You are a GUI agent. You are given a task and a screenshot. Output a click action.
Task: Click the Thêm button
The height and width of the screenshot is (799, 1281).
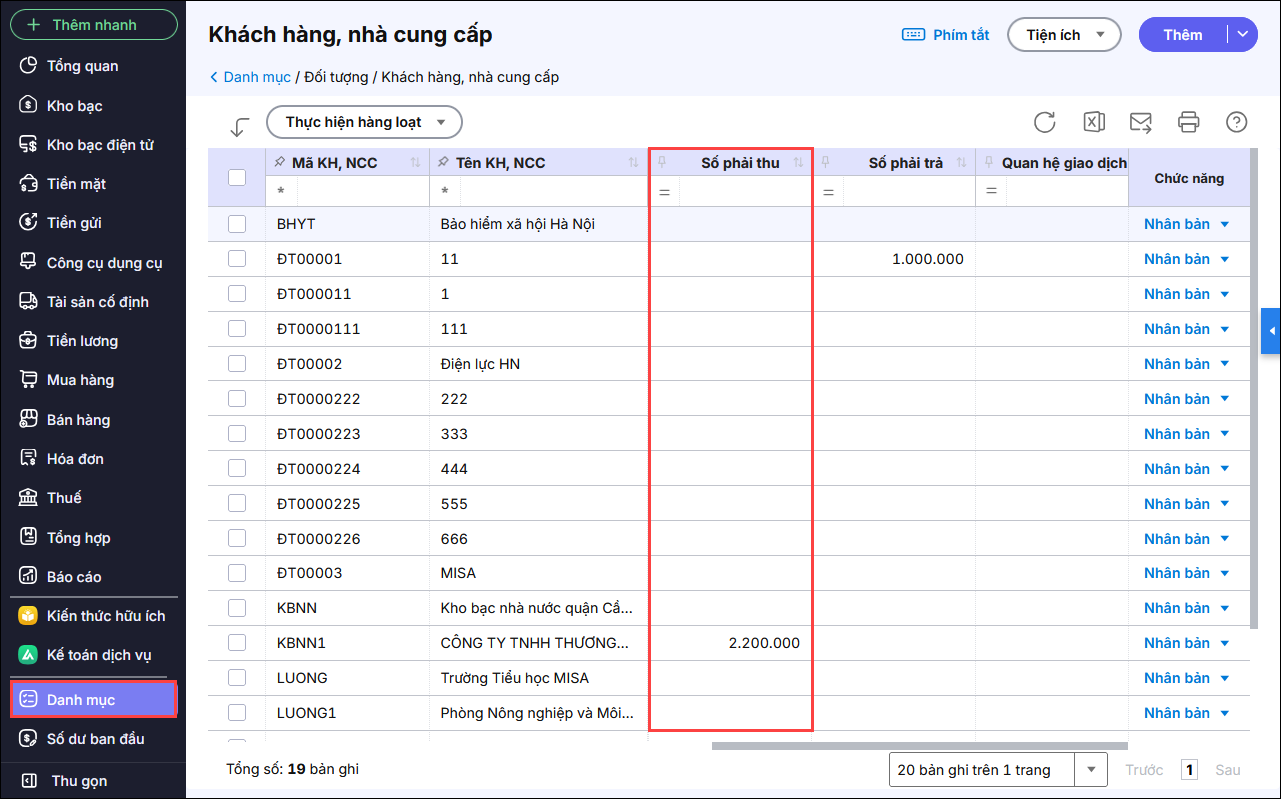[x=1183, y=35]
